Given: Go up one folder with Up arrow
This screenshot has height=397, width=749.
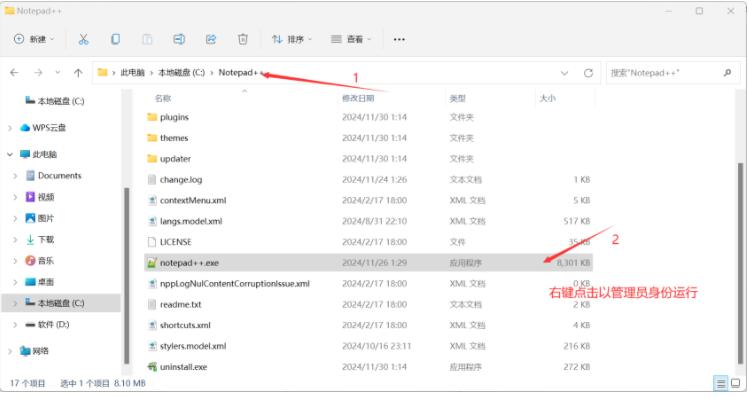Looking at the screenshot, I should tap(78, 73).
